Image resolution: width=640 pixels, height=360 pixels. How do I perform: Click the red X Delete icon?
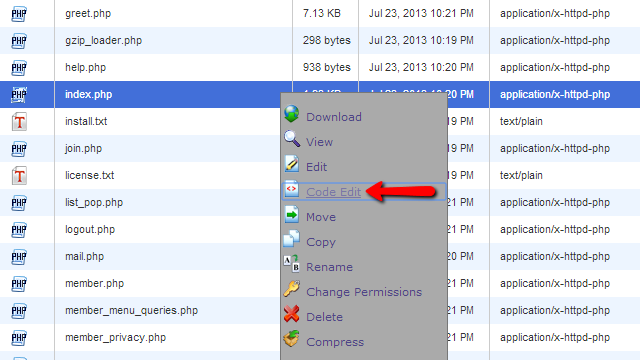pyautogui.click(x=291, y=314)
